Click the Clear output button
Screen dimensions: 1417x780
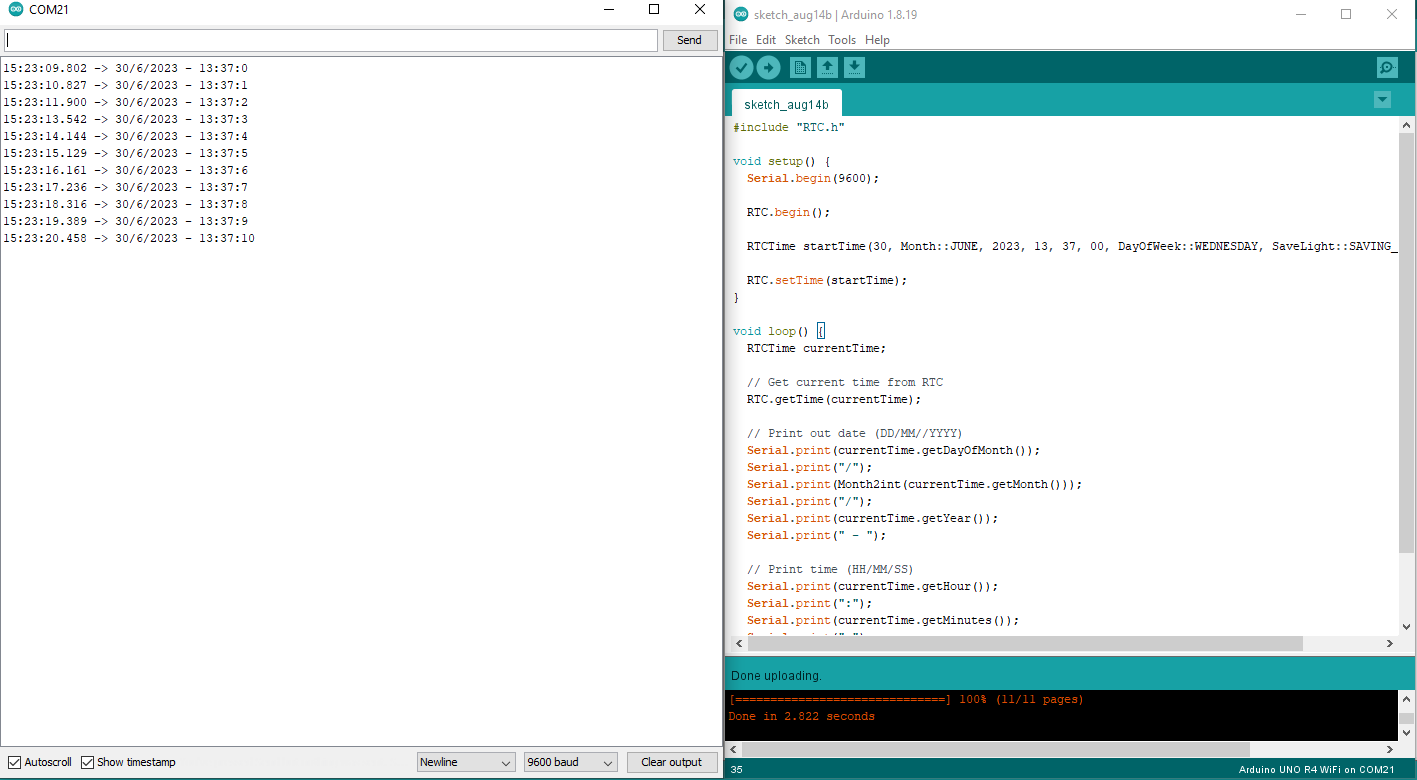coord(672,762)
